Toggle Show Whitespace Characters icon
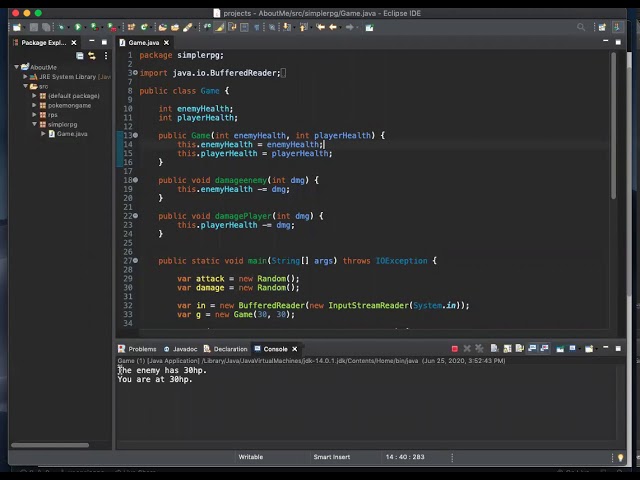Viewport: 640px width, 480px height. tap(257, 27)
